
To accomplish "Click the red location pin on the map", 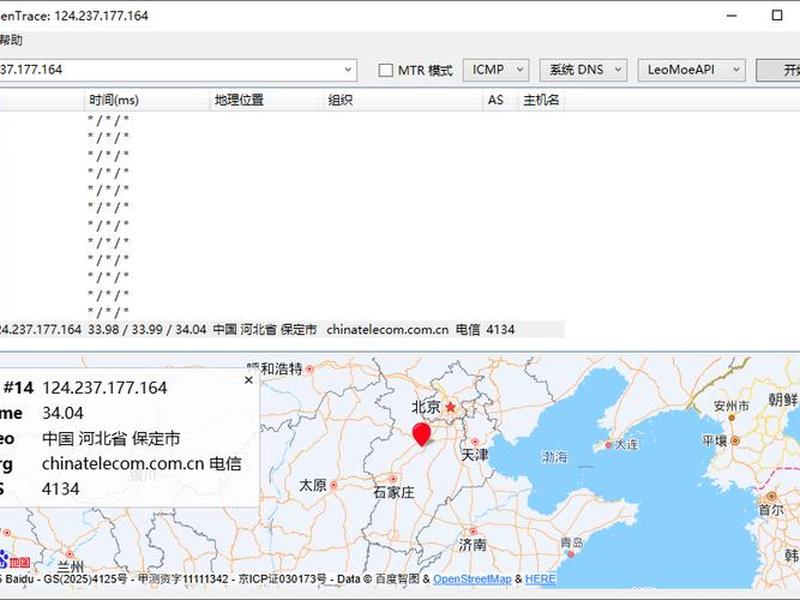I will pos(421,434).
